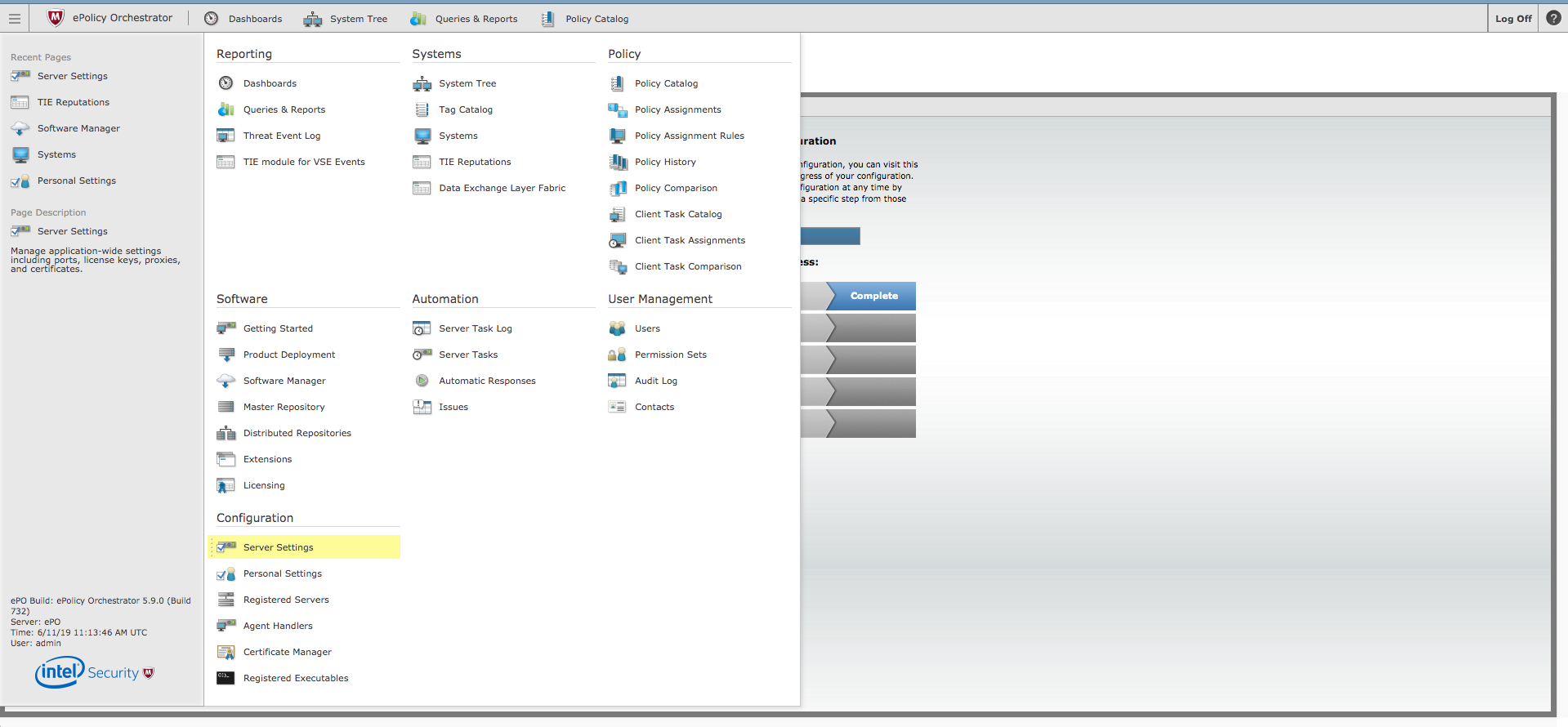Click the Certificate Manager icon

coord(226,652)
